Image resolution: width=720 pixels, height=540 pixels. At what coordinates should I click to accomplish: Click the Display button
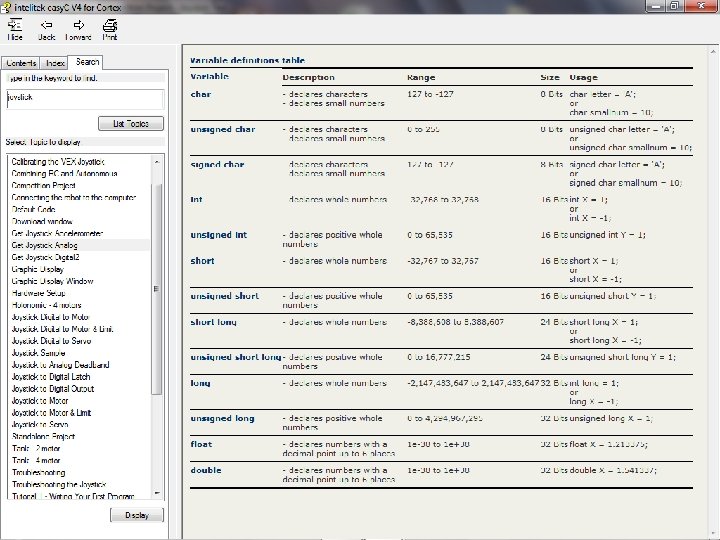[137, 515]
